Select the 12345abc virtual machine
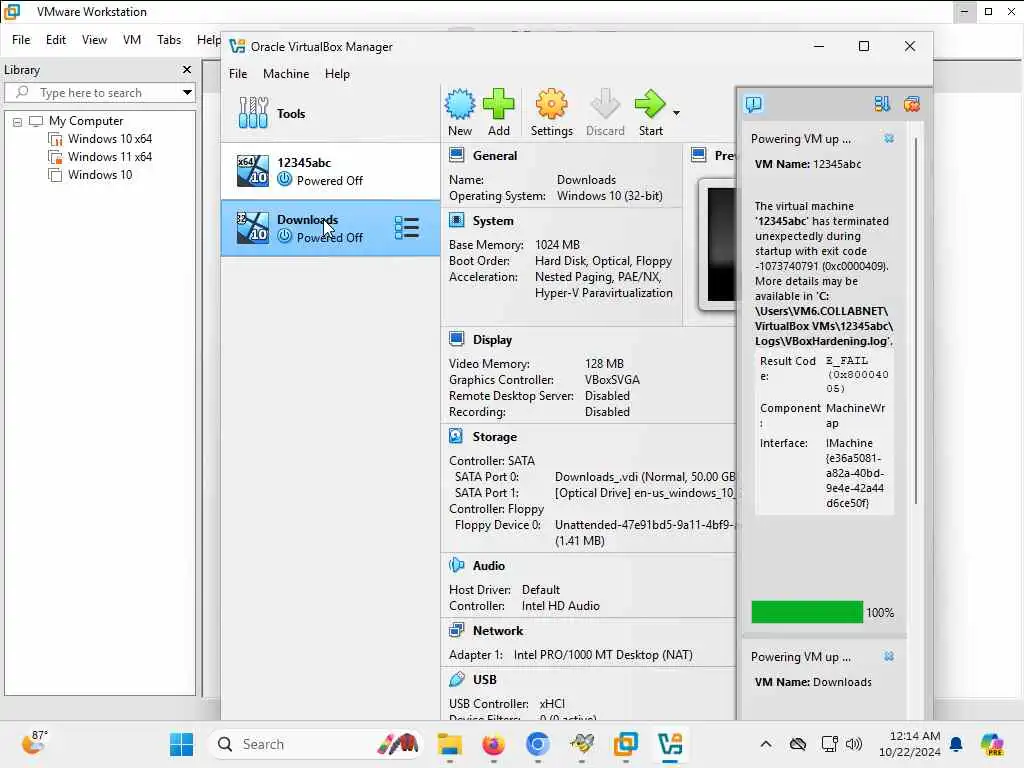Image resolution: width=1024 pixels, height=768 pixels. [x=330, y=171]
